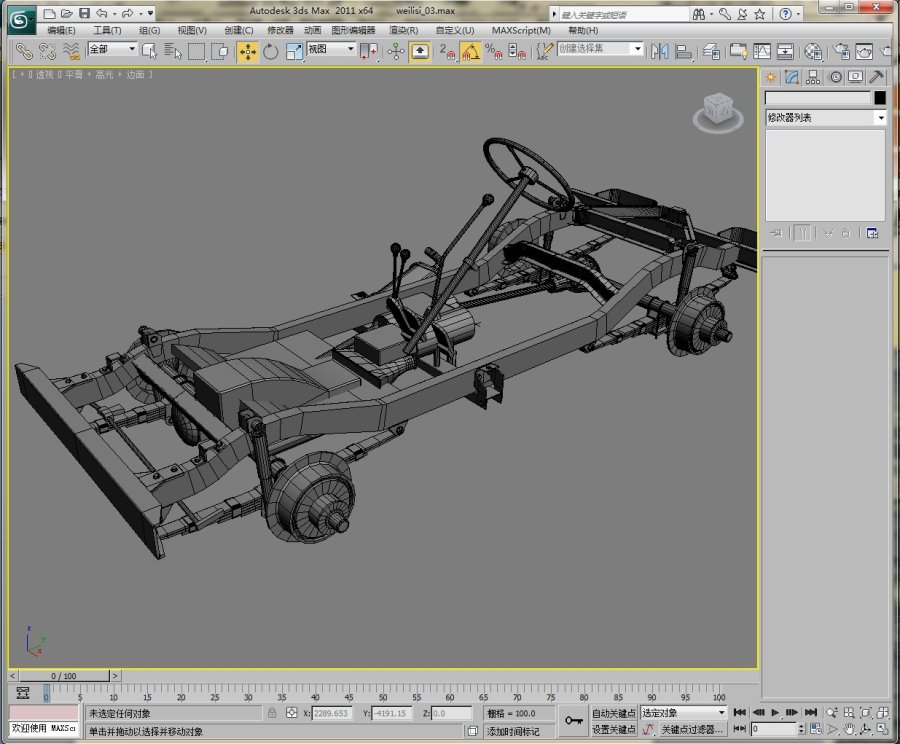Select the Link tool
Screen dimensions: 900x744
pyautogui.click(x=24, y=52)
